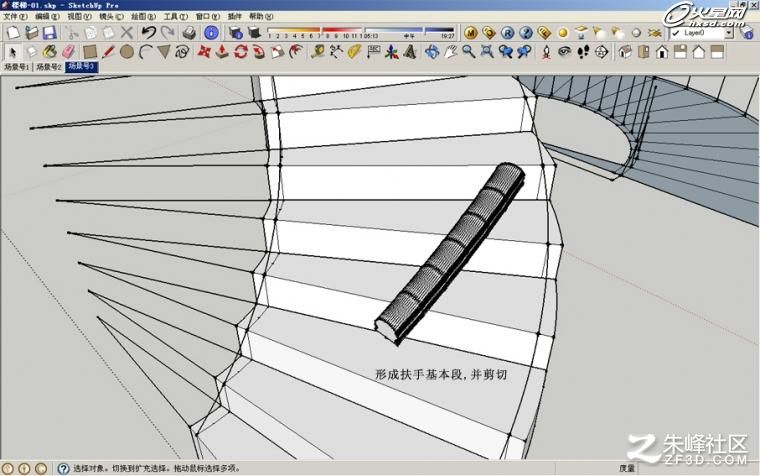Open the Shadow settings icon

pos(236,33)
